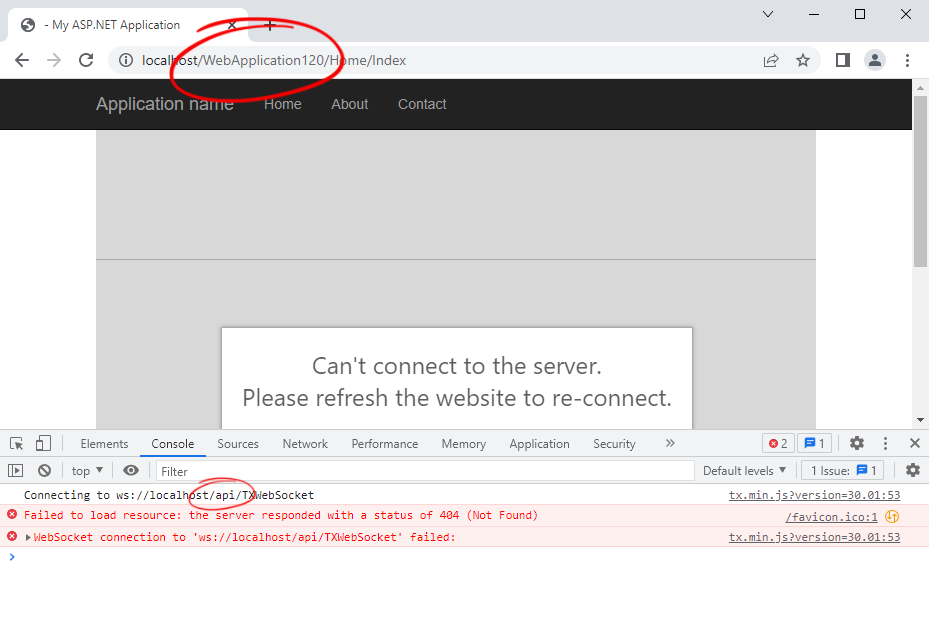Switch to the Elements tab

(104, 444)
